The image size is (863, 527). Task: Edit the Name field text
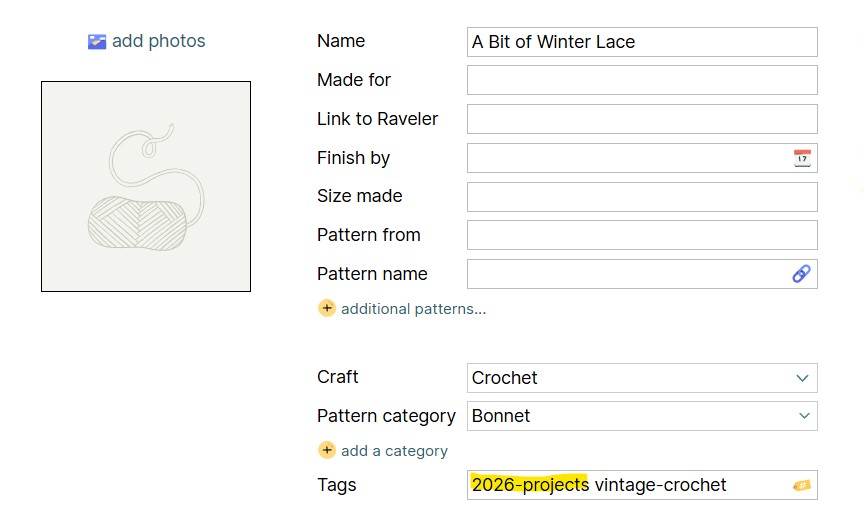(641, 42)
